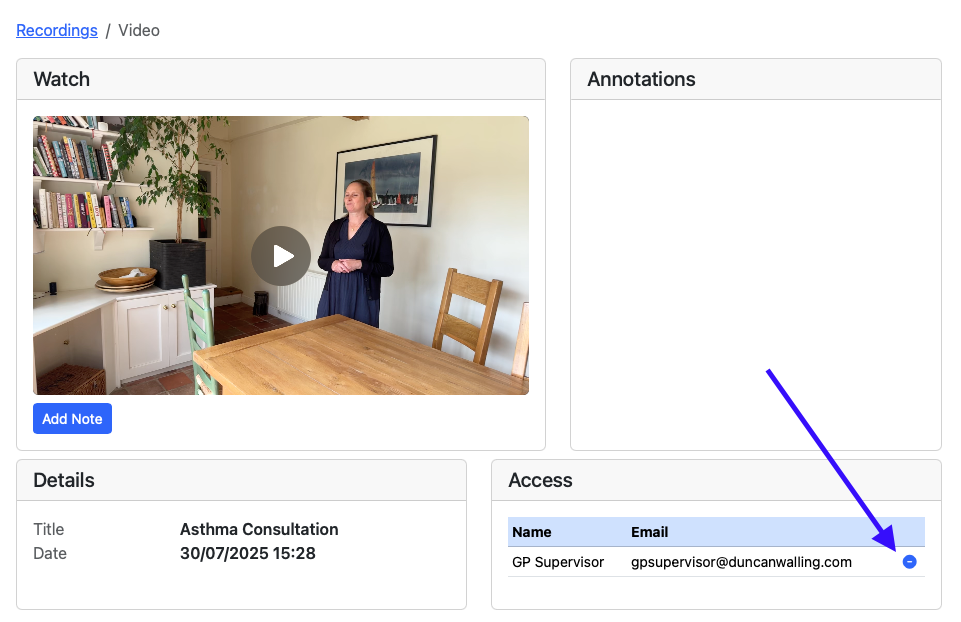Viewport: 961px width, 622px height.
Task: Click the 30/07/2025 15:28 date value
Action: click(x=248, y=553)
